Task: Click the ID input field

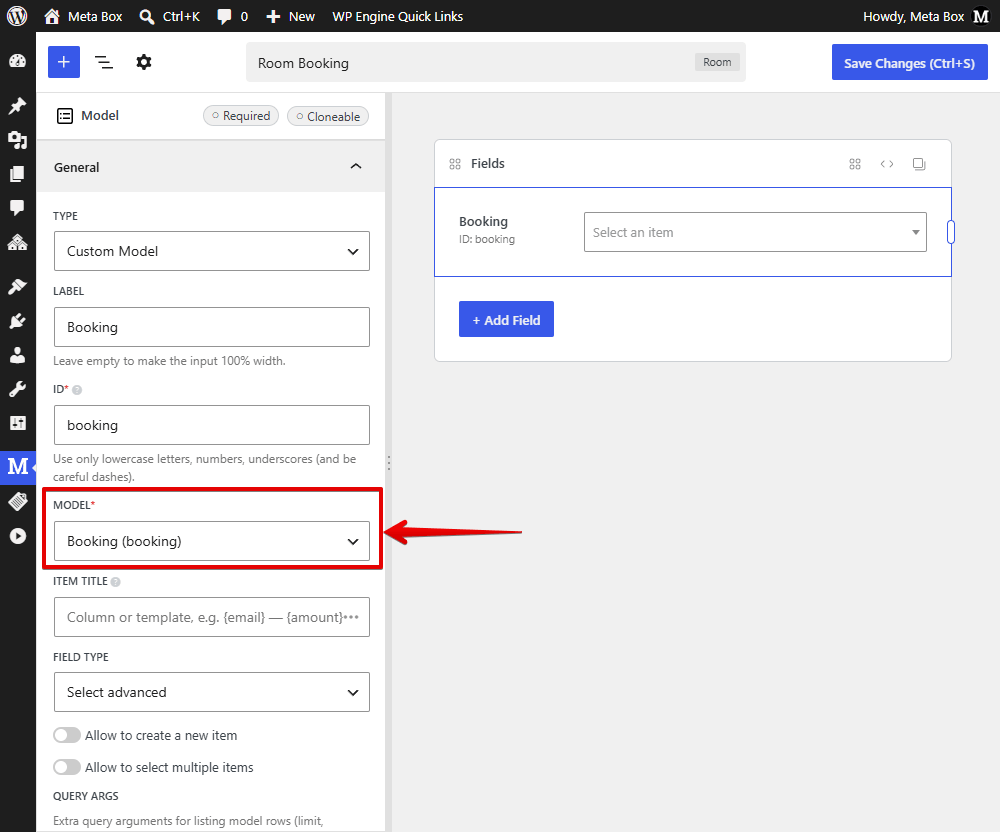Action: click(212, 425)
